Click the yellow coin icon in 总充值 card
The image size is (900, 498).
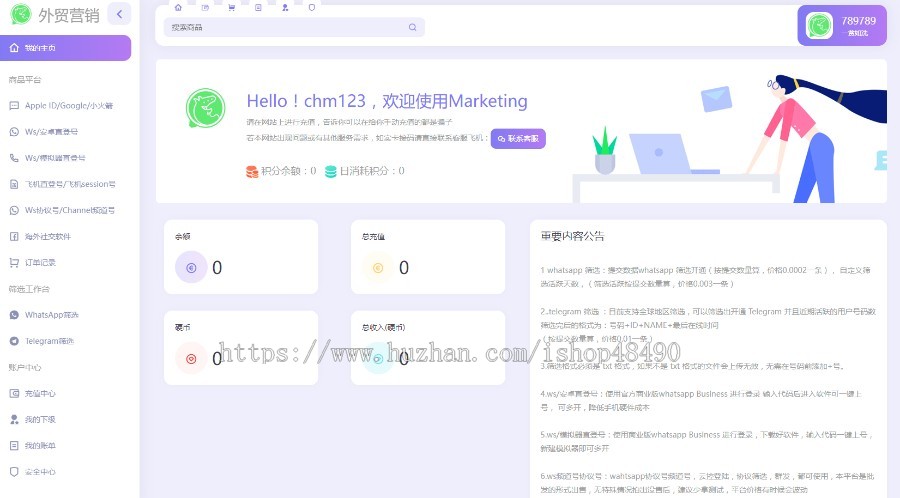[378, 267]
